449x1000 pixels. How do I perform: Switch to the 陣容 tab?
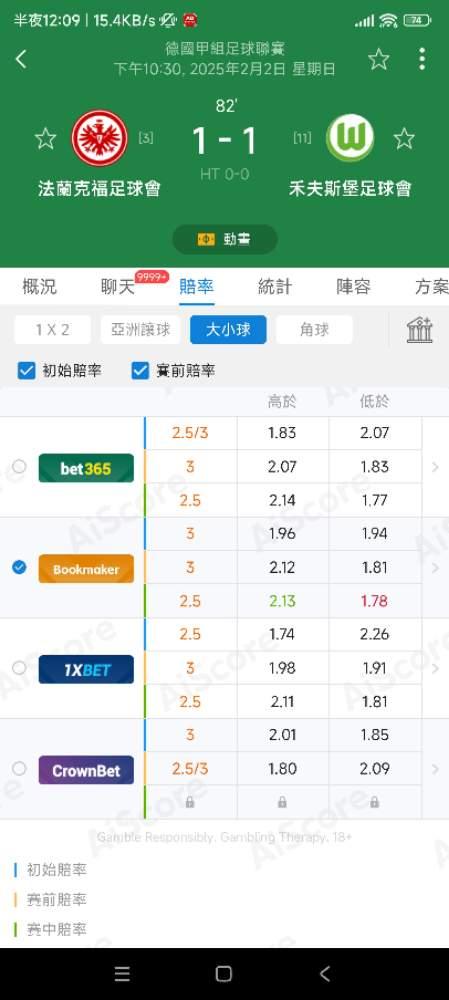(353, 287)
